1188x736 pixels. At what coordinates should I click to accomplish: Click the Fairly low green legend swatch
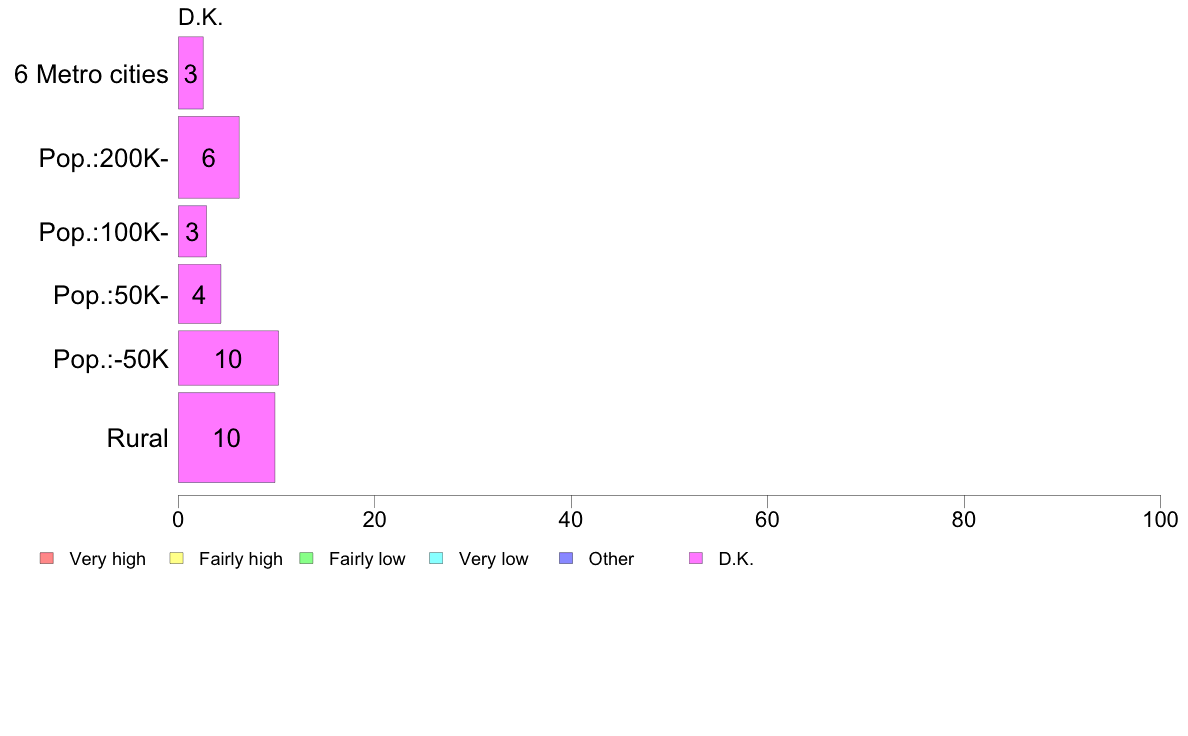click(x=307, y=559)
